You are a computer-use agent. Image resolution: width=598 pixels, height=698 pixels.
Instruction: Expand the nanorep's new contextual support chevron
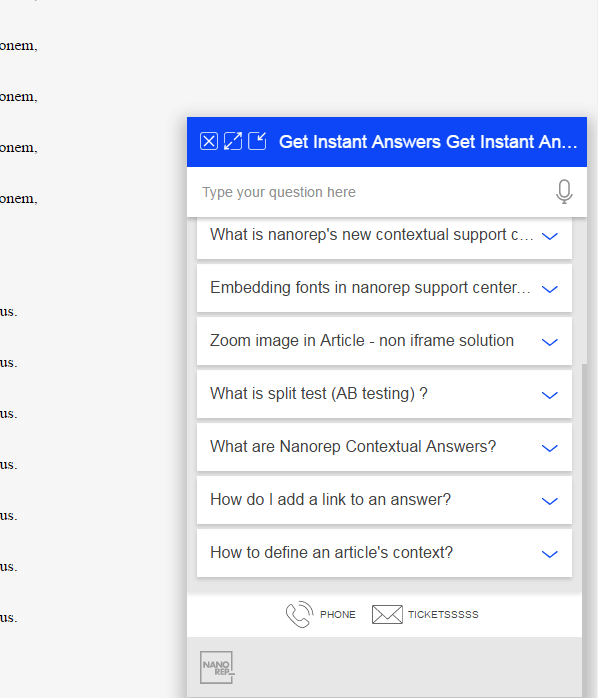click(549, 236)
